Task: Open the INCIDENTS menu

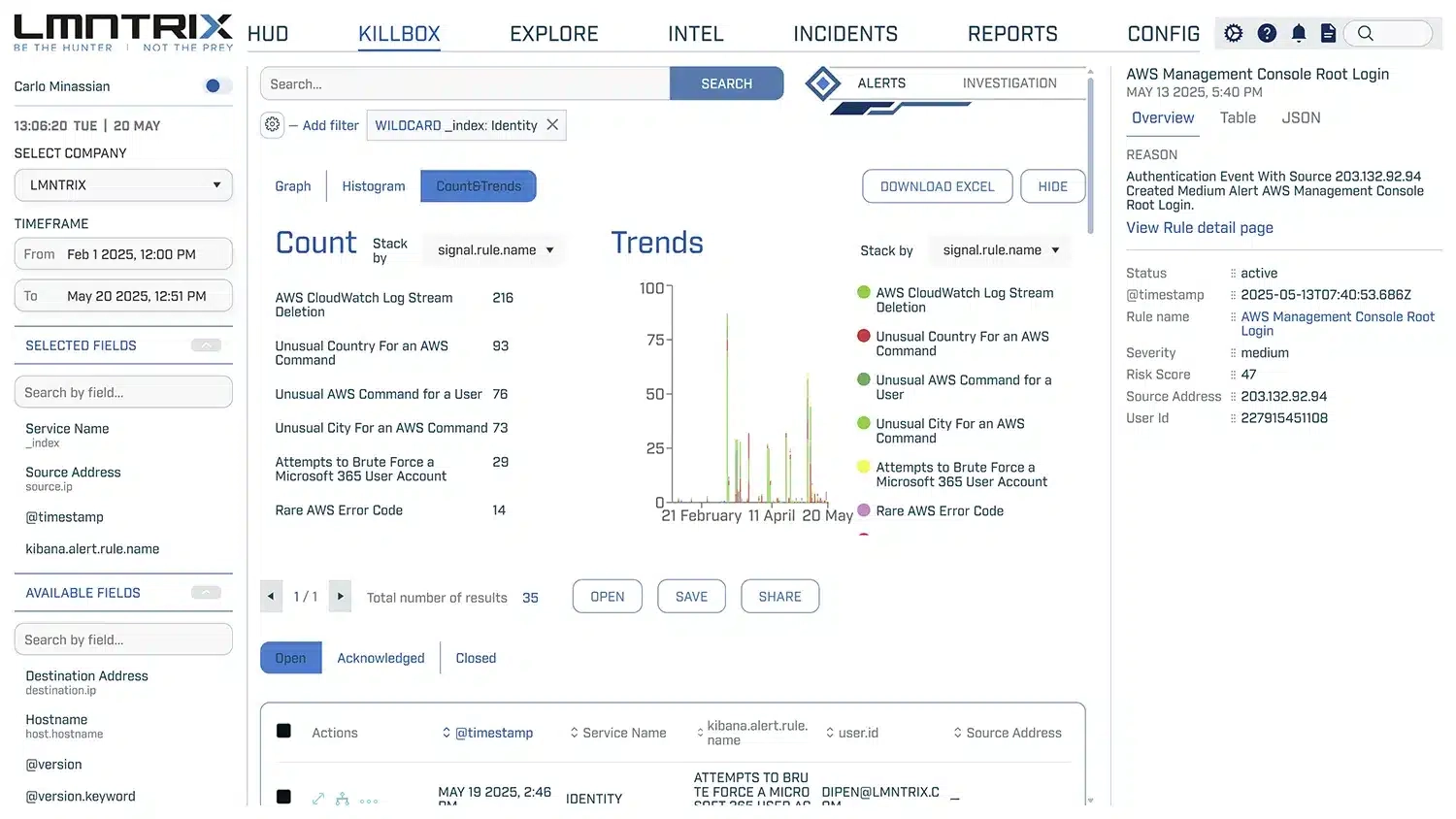Action: (x=845, y=34)
